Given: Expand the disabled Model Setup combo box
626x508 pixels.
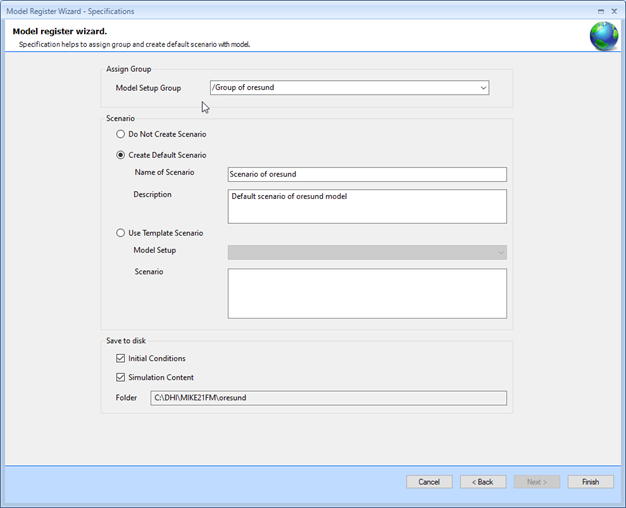Looking at the screenshot, I should point(367,252).
